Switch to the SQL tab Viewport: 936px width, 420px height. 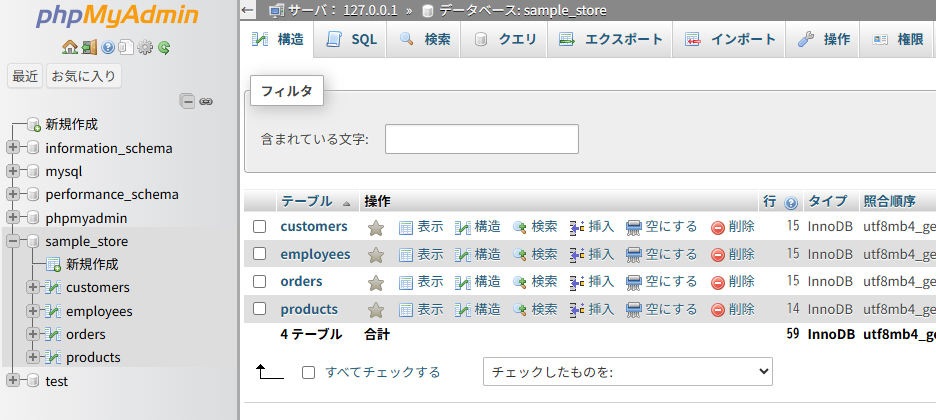pos(352,40)
